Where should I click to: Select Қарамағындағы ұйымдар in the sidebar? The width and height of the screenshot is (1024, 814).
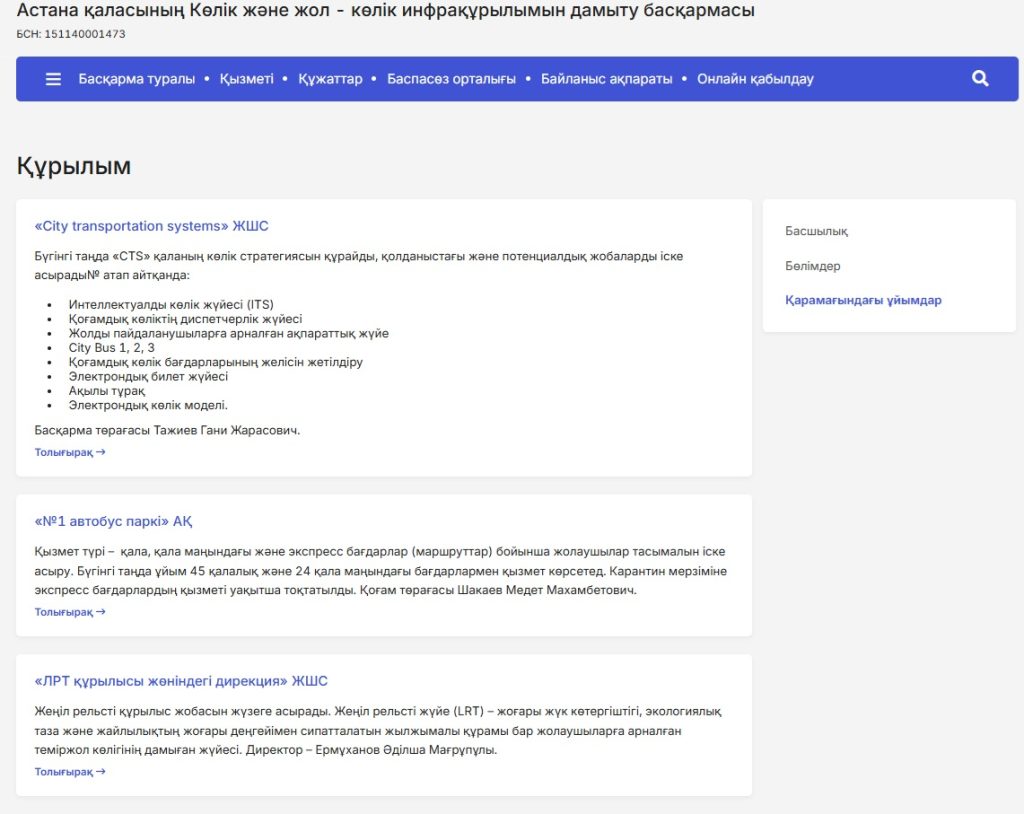tap(863, 300)
